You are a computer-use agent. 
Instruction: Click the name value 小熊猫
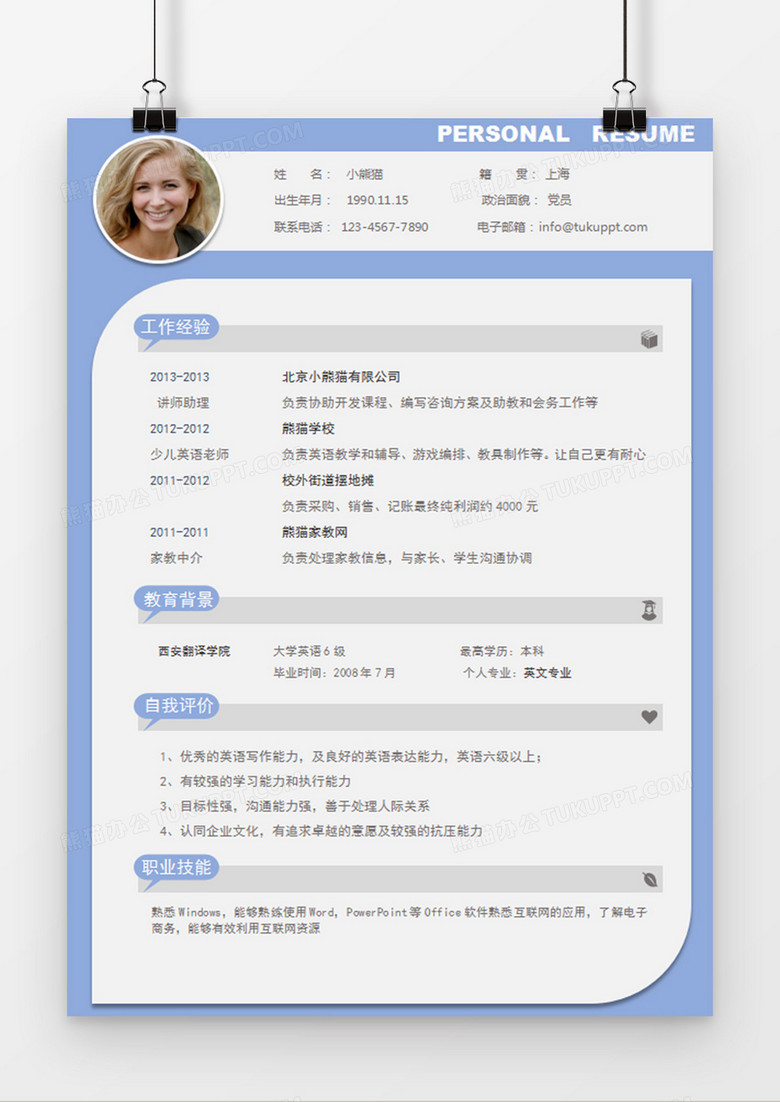pos(364,174)
